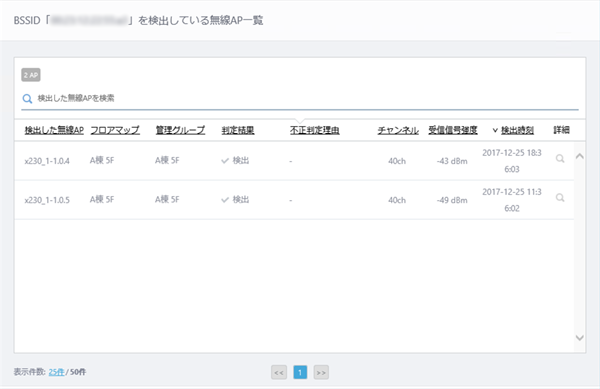Click timestamp 2017-12-25 11:36:02

(x=512, y=200)
